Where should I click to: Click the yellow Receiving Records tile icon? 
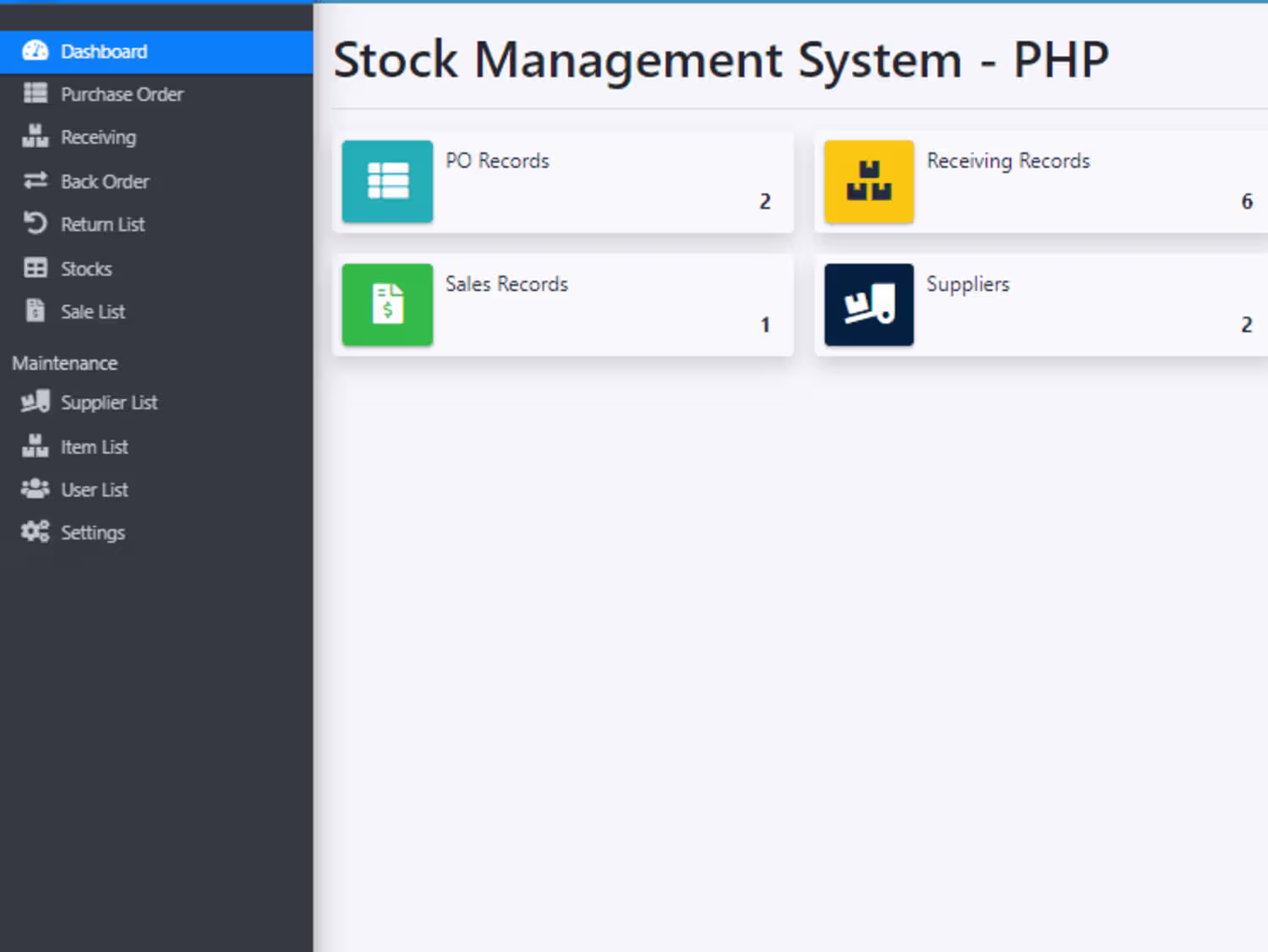869,182
